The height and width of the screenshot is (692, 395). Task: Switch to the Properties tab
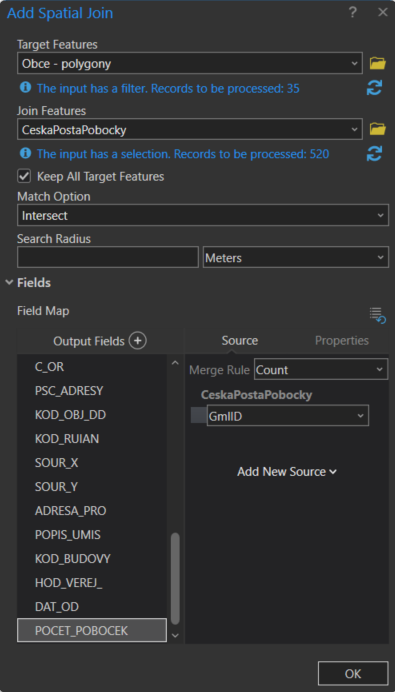tap(342, 341)
